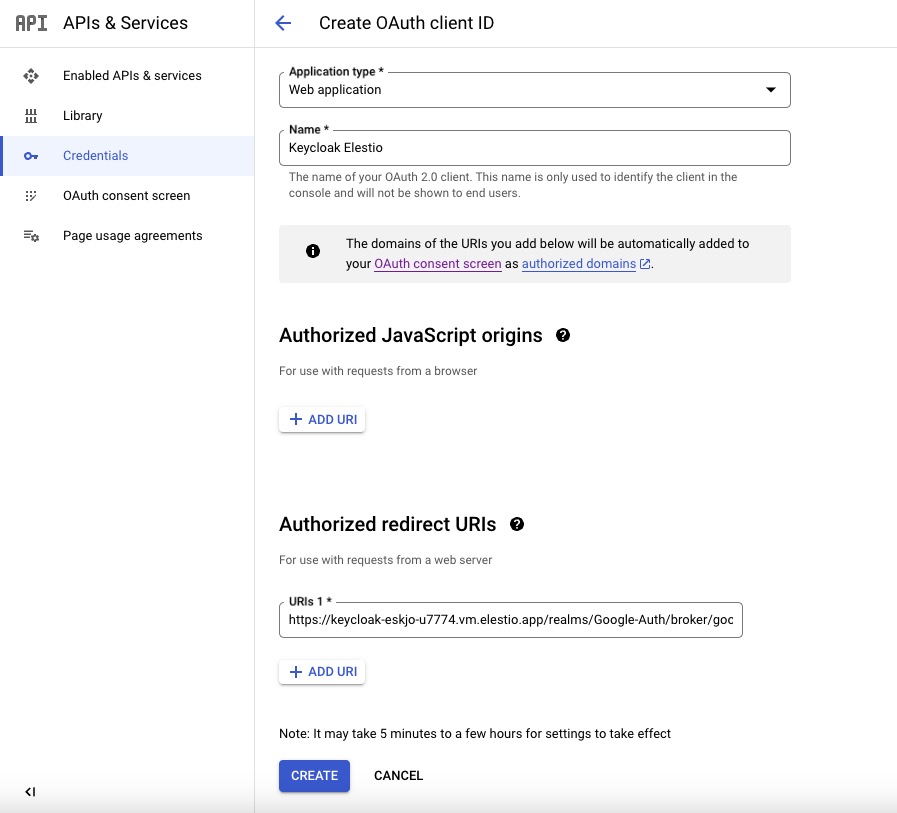Click the Library icon in the sidebar
Screen dimensions: 897x813
point(31,116)
